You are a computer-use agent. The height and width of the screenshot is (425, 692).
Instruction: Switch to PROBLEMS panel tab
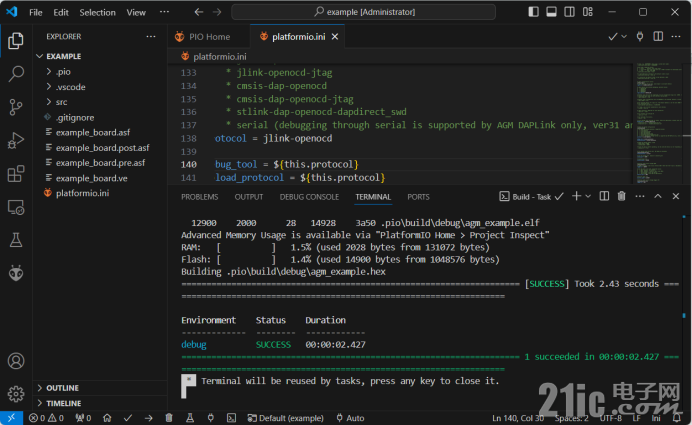(x=199, y=197)
